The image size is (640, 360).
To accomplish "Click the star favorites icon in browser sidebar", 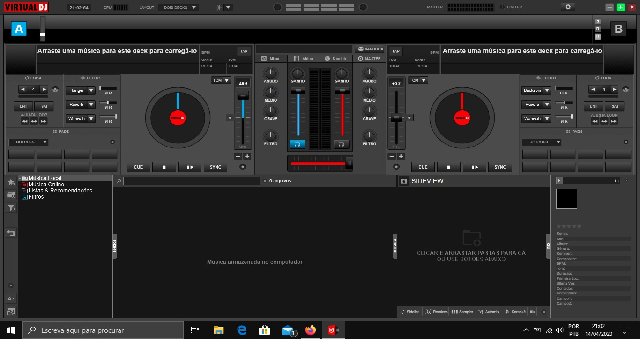I will [x=11, y=182].
